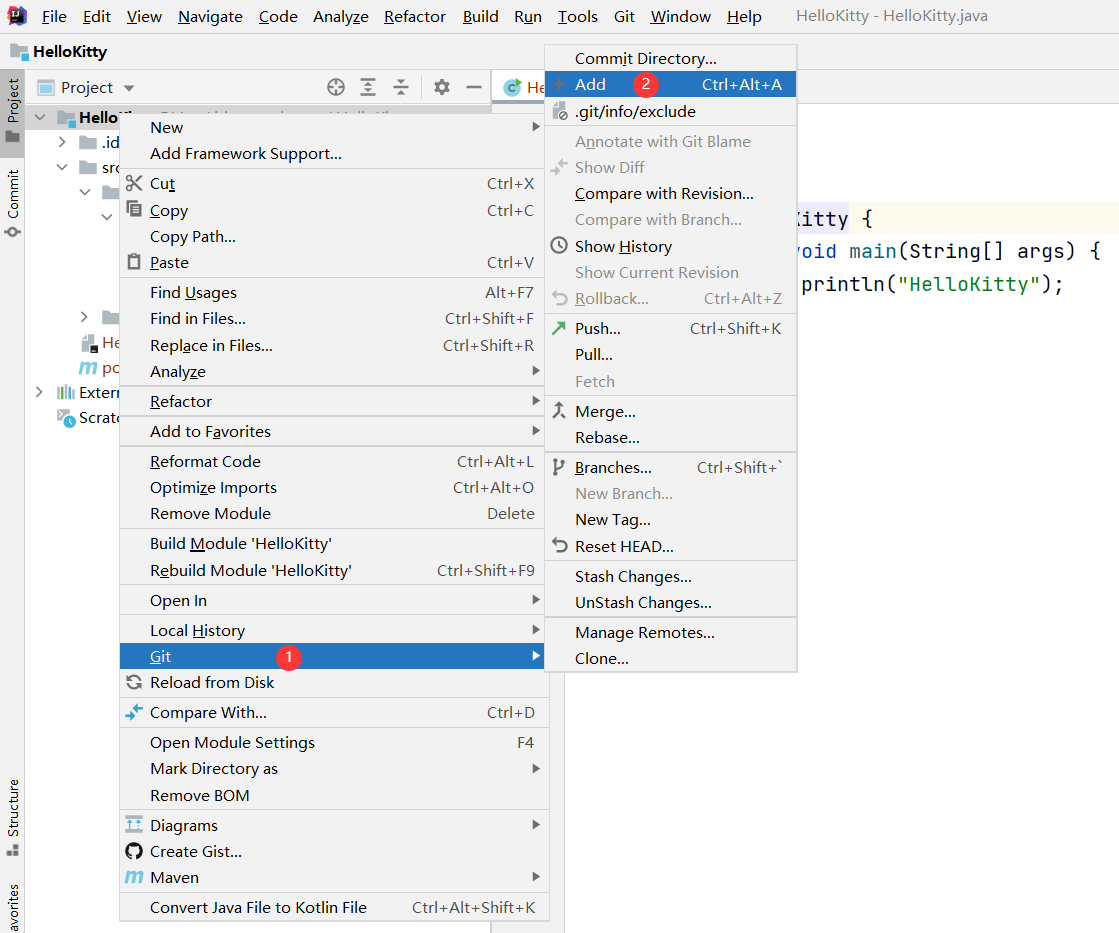Open the Commit tool window sidebar tab
Screen dimensions: 1119x933
tap(13, 203)
